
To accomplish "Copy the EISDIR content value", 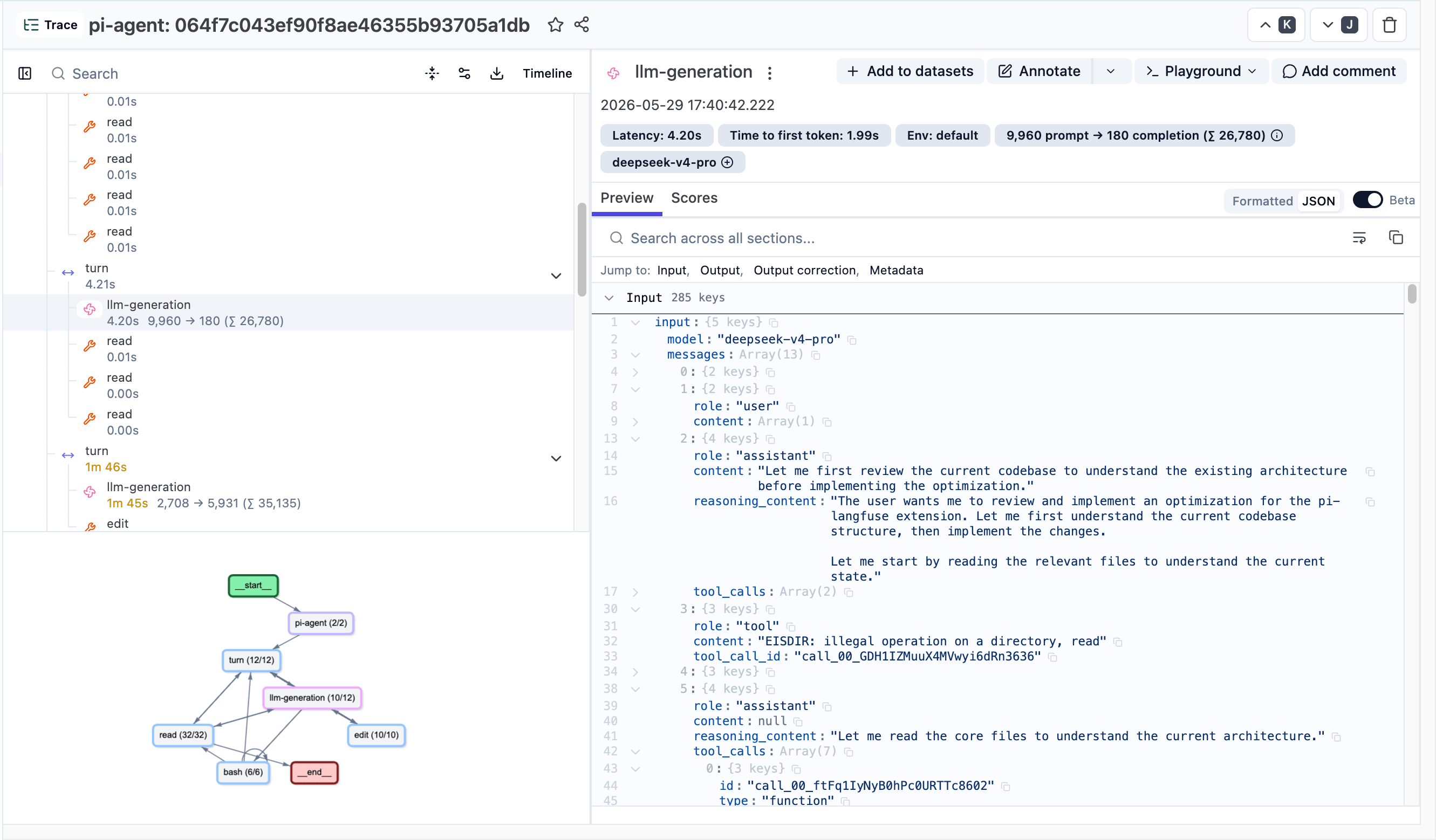I will (1118, 642).
